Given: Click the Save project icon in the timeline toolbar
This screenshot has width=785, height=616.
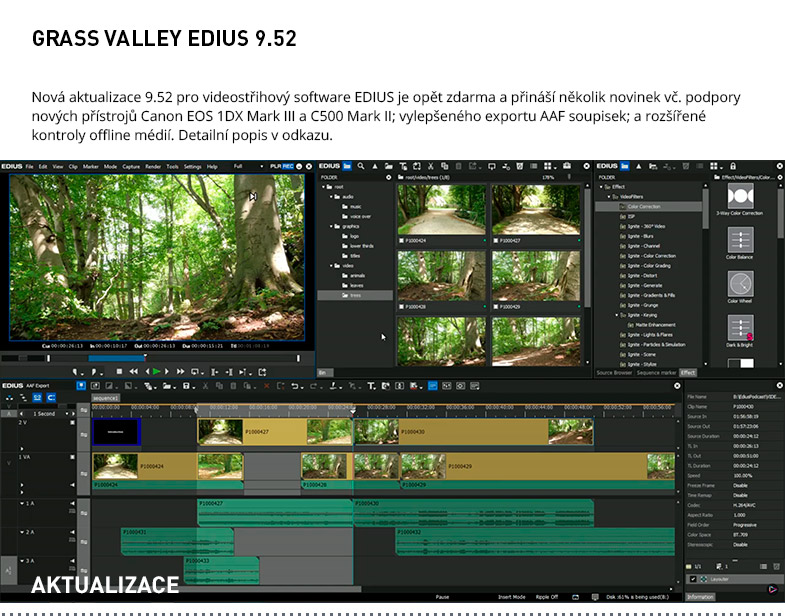Looking at the screenshot, I should coord(187,386).
